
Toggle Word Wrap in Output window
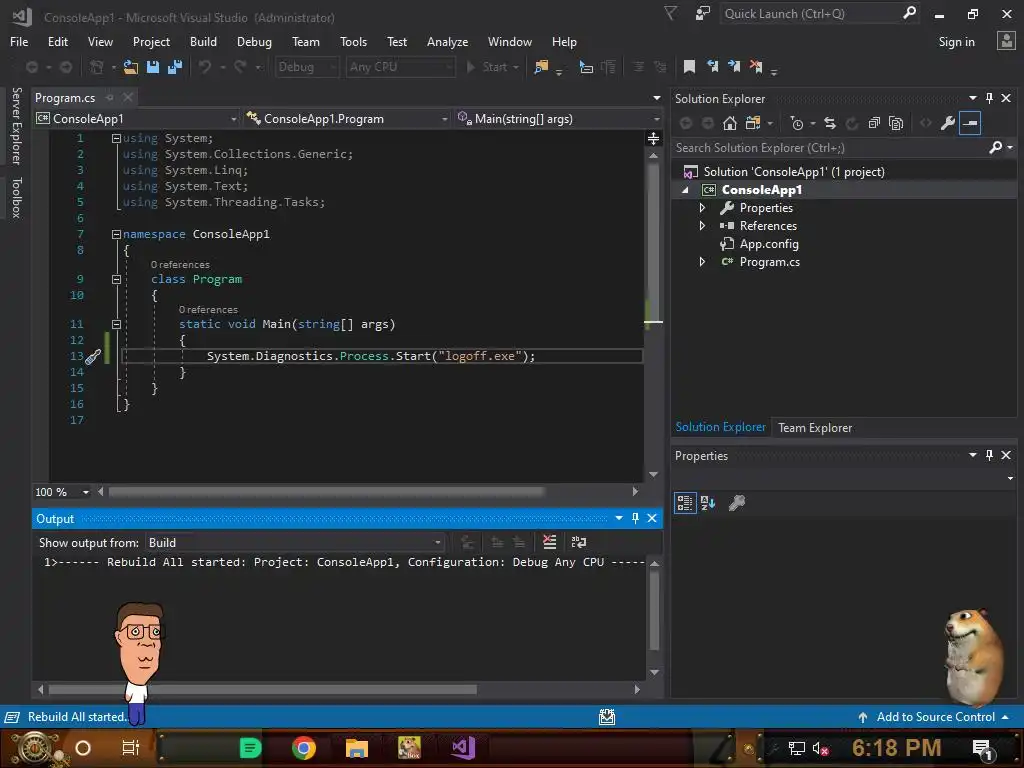coord(579,542)
